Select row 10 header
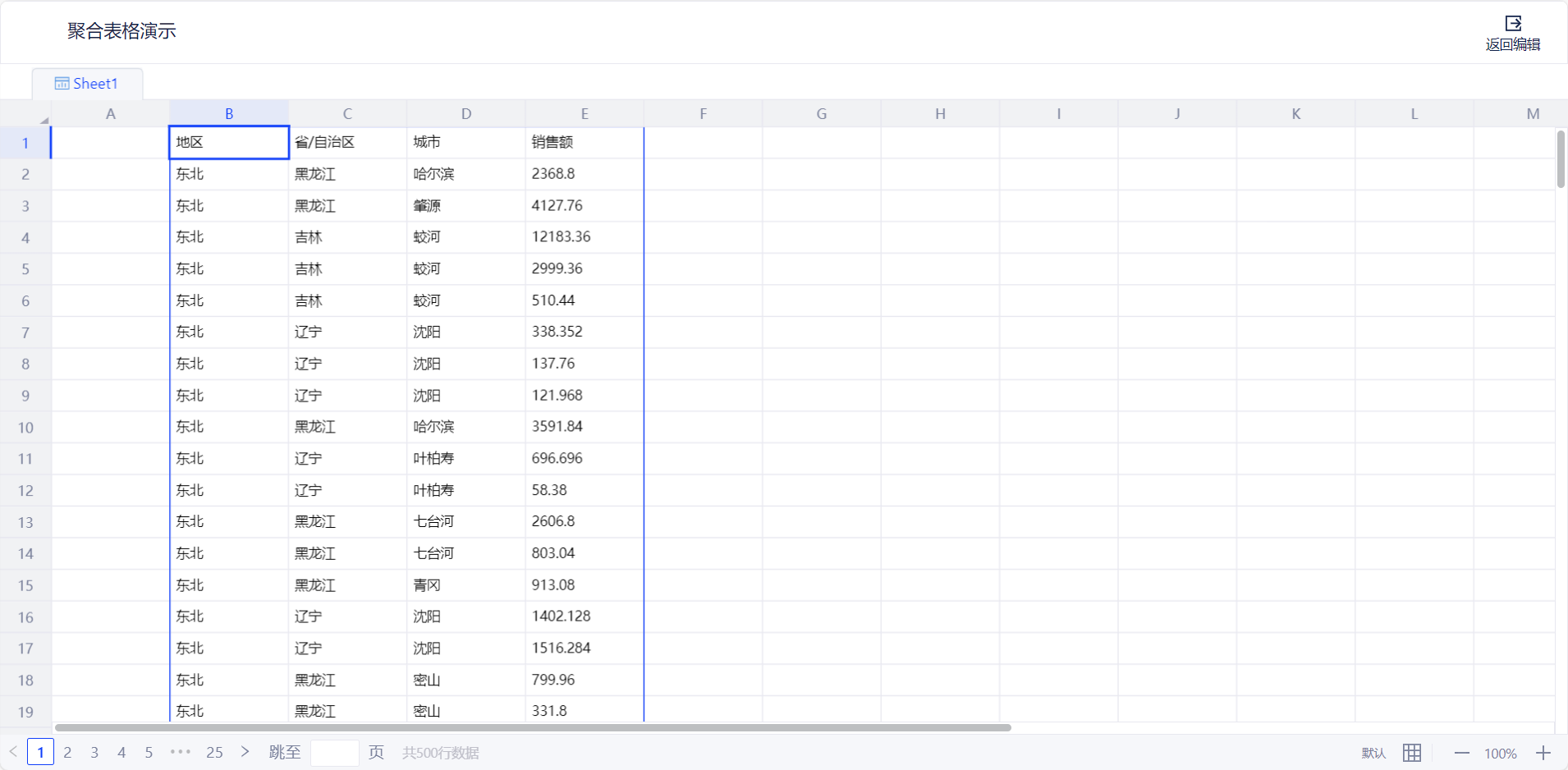This screenshot has height=770, width=1568. tap(25, 428)
